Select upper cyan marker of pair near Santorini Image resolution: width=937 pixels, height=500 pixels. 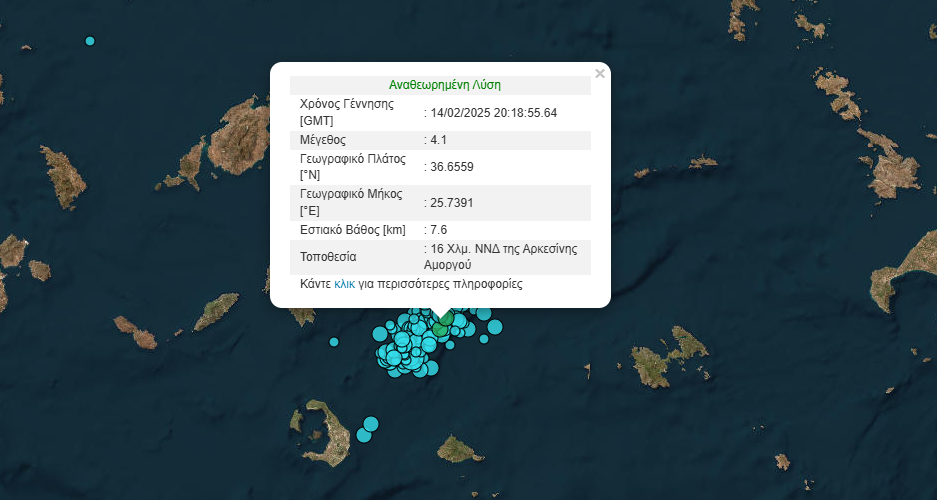[x=372, y=424]
